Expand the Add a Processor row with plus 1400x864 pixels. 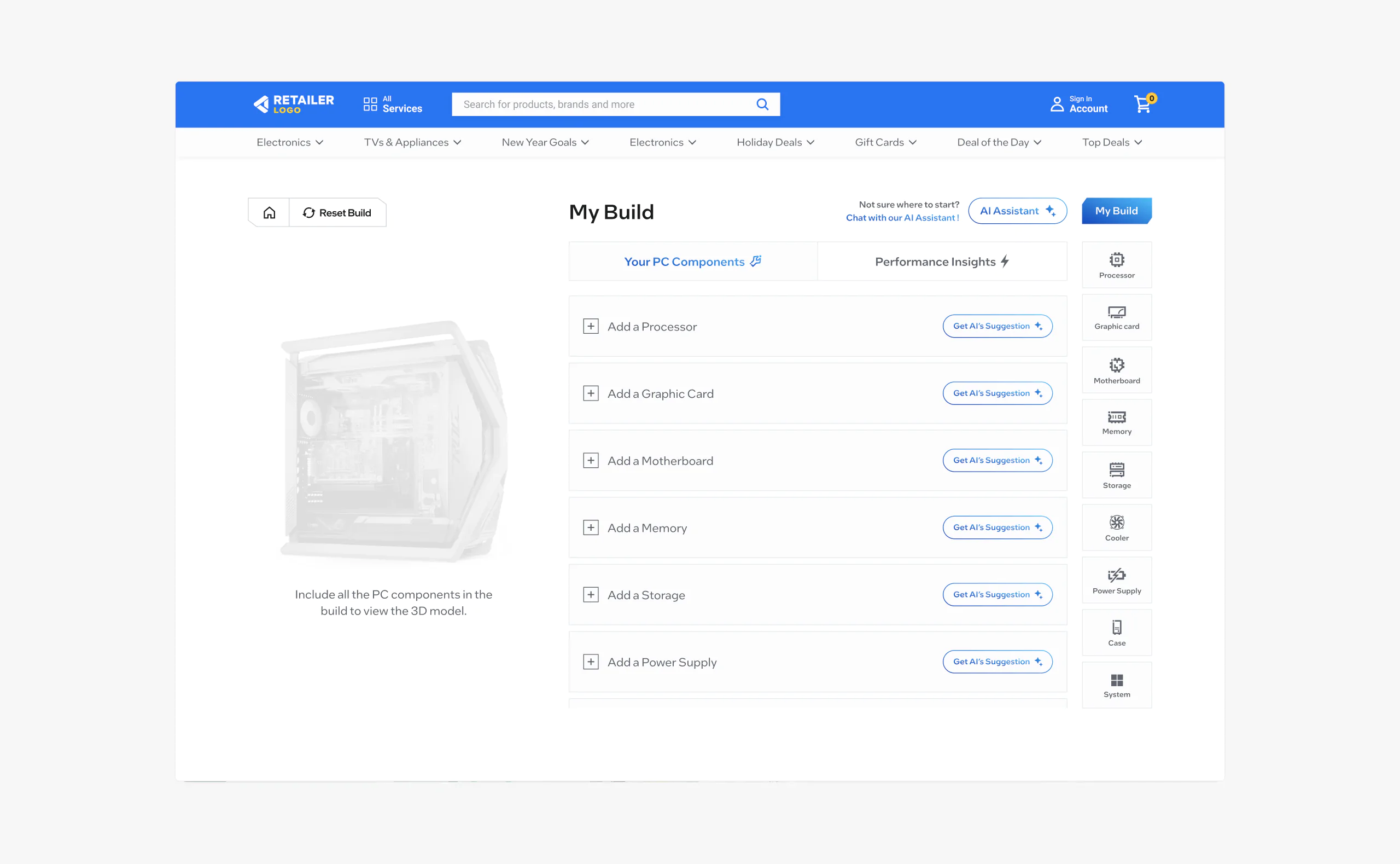(x=591, y=326)
